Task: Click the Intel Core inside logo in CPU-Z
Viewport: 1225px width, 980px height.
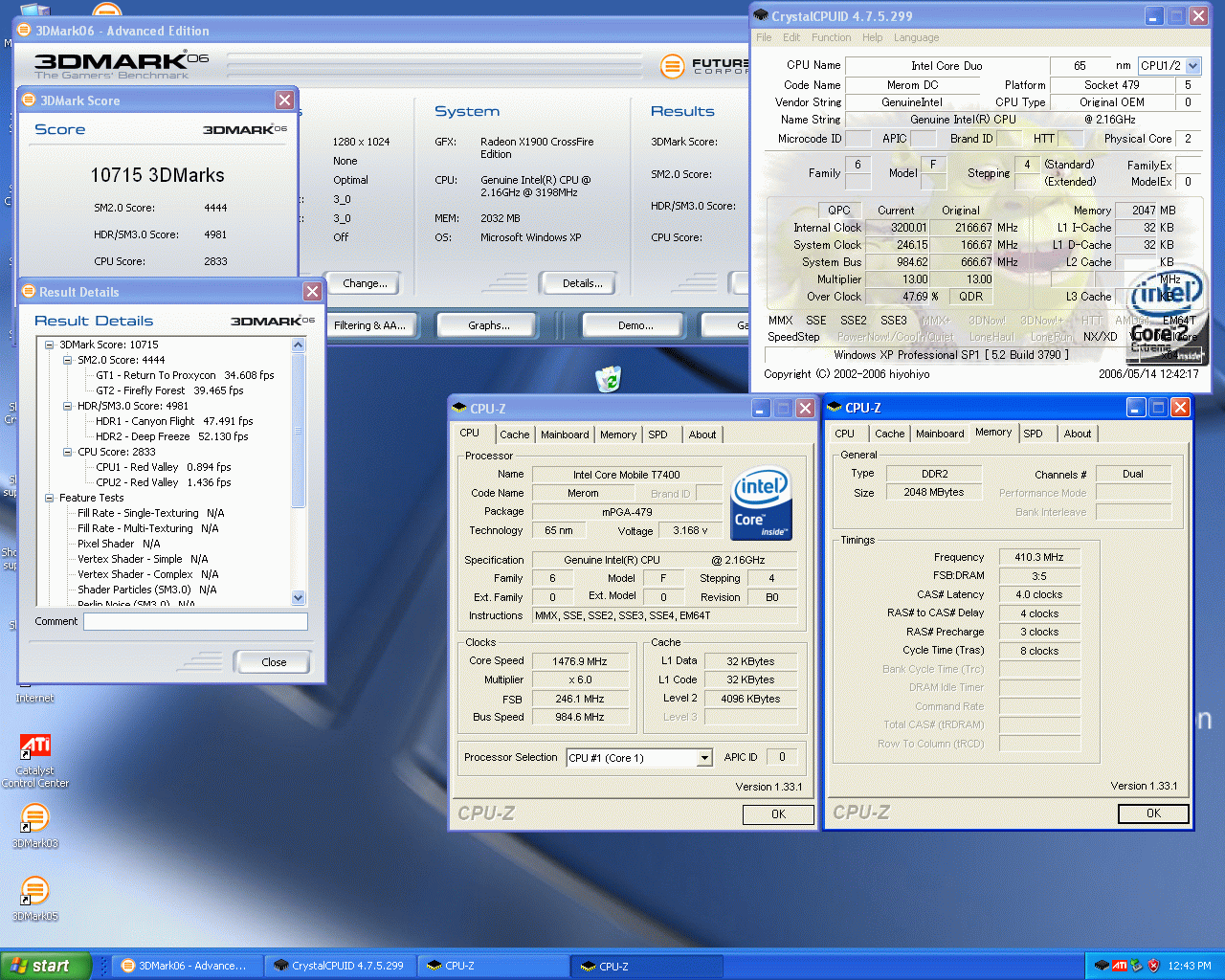Action: click(x=762, y=502)
